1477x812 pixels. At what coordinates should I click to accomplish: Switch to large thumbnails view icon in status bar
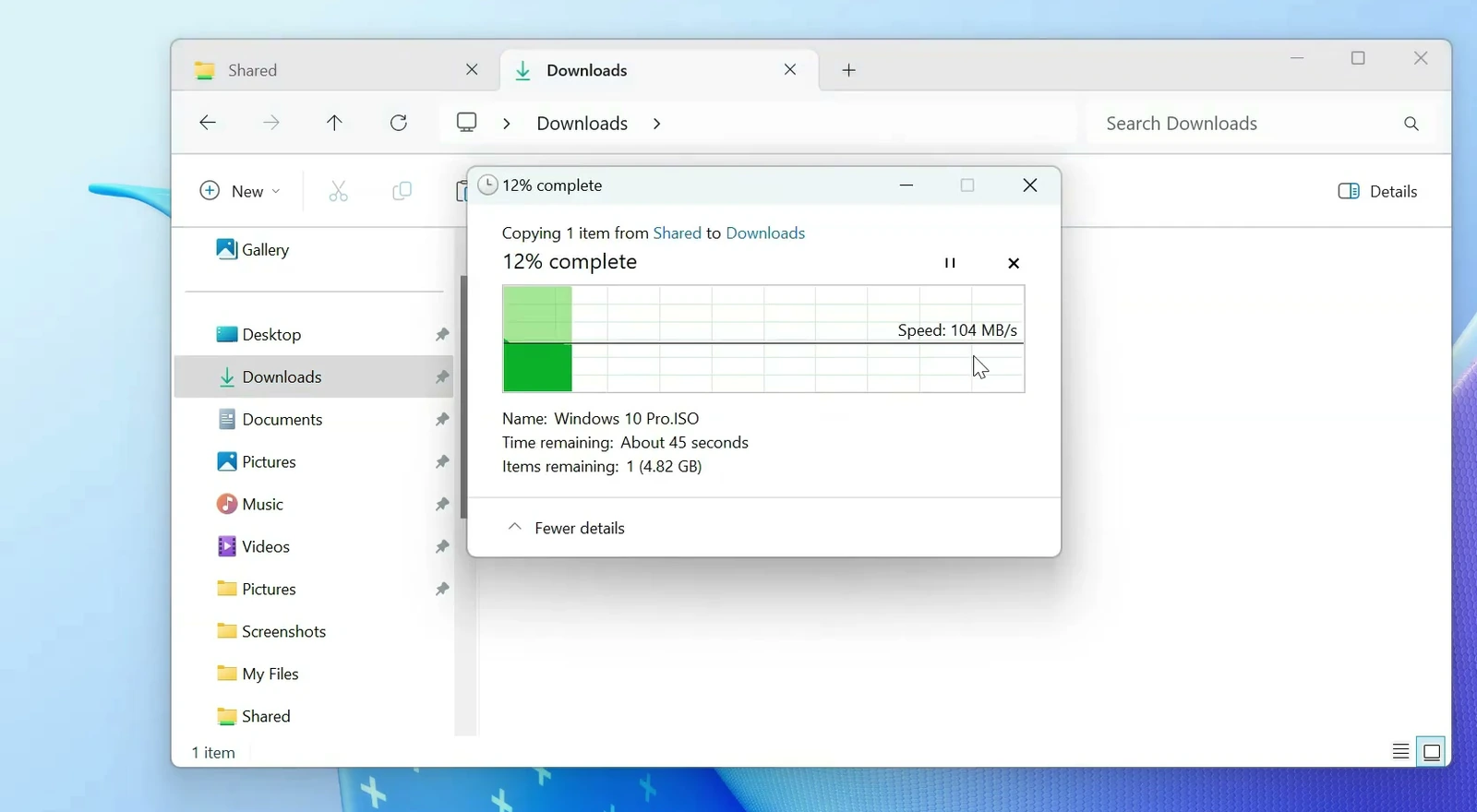1432,752
